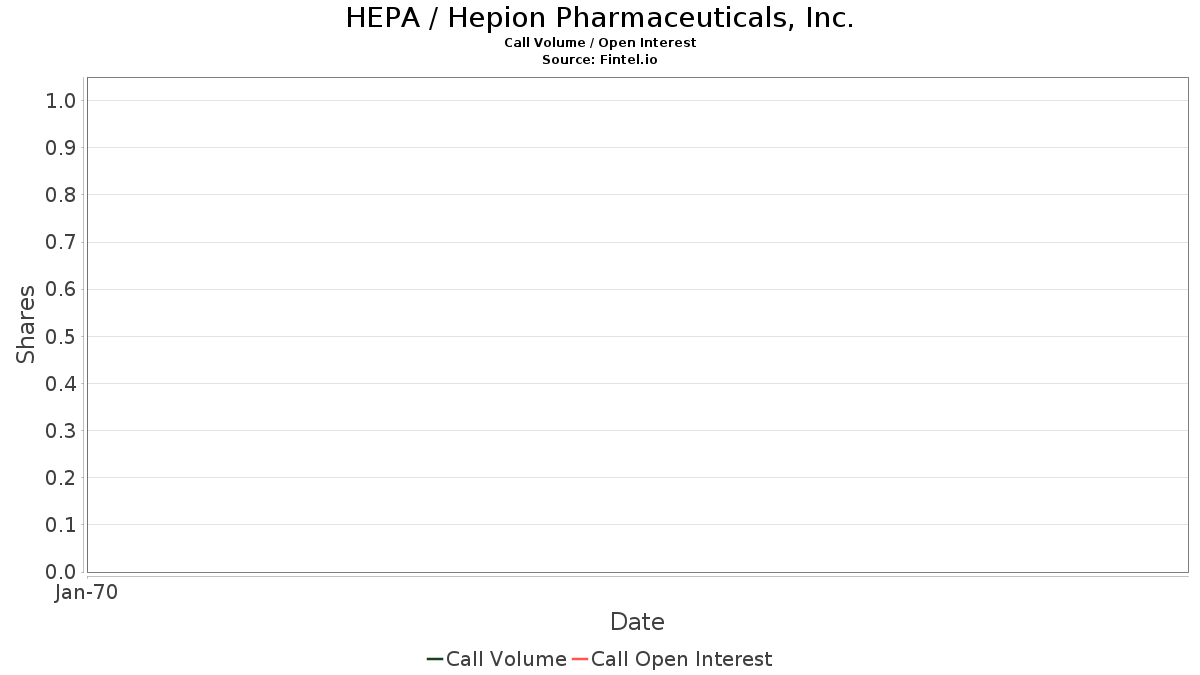The image size is (1200, 675).
Task: Click the 1.0 y-axis tick label
Action: click(x=61, y=100)
